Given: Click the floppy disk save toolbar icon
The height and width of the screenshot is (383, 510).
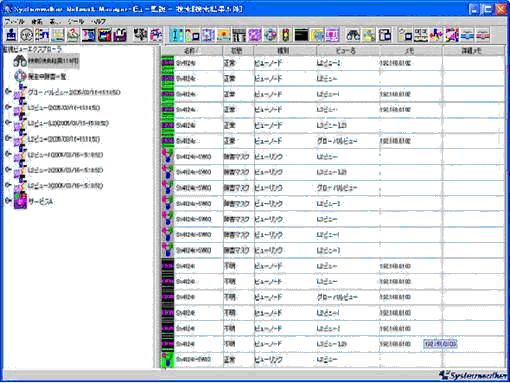Looking at the screenshot, I should coord(120,35).
